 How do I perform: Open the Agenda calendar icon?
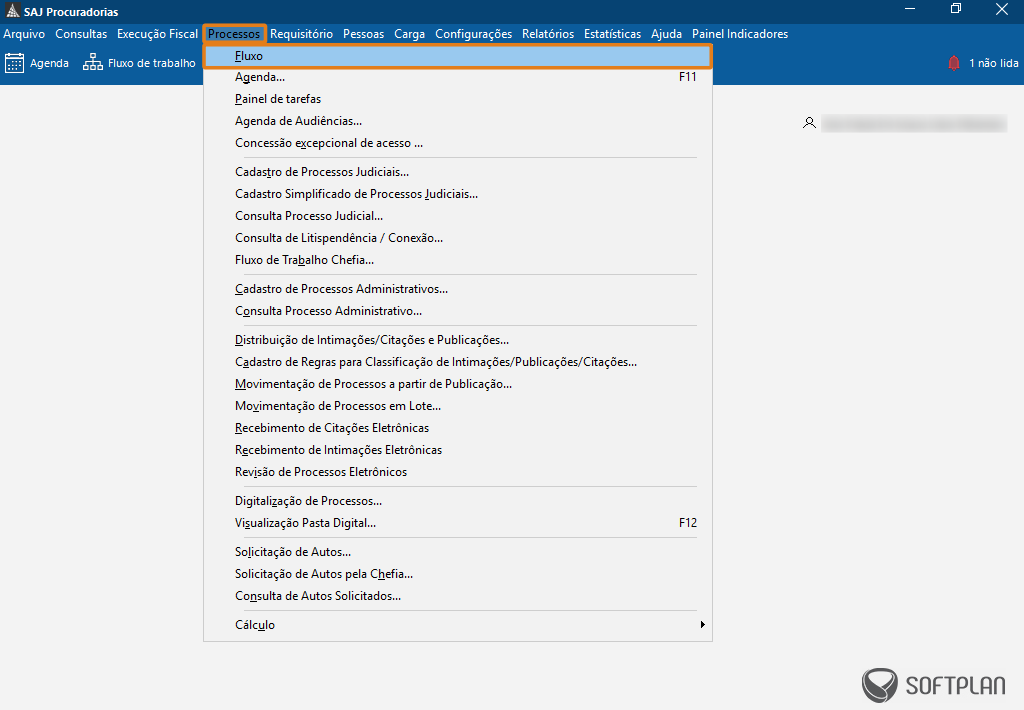pos(16,62)
